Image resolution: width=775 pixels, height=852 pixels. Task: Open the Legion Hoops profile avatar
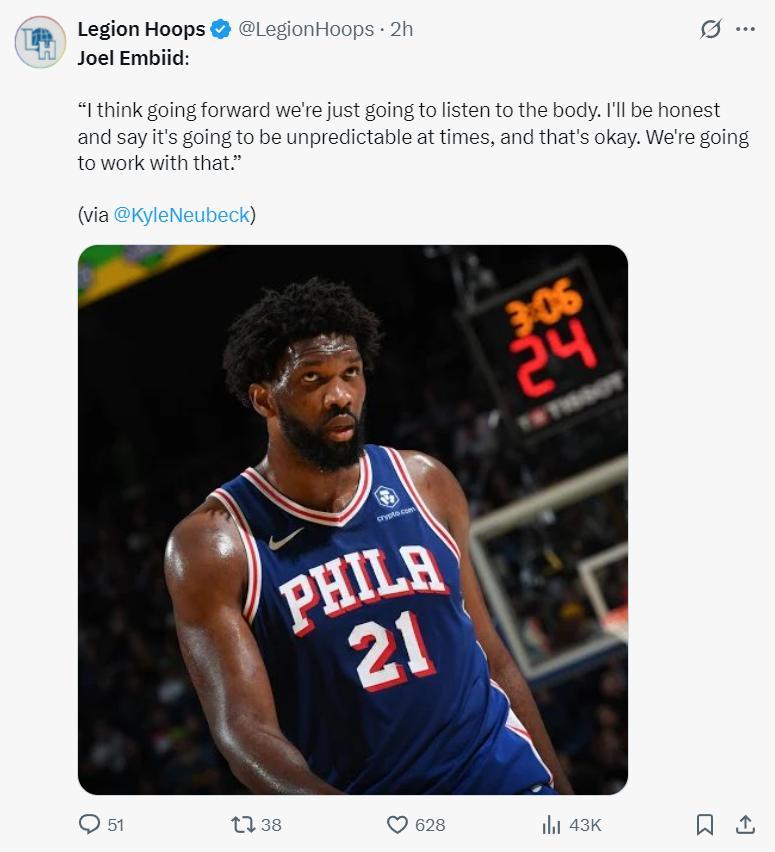[40, 42]
